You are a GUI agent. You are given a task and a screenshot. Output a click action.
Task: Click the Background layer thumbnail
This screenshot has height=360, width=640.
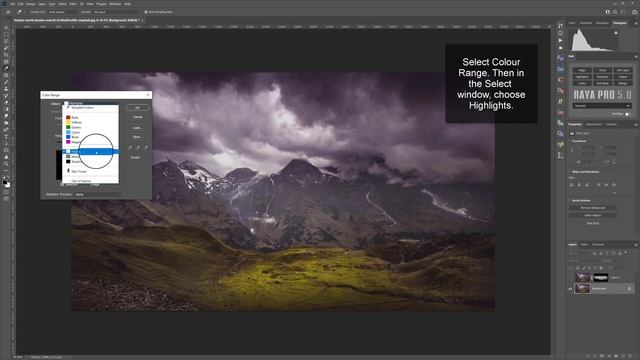(x=582, y=289)
